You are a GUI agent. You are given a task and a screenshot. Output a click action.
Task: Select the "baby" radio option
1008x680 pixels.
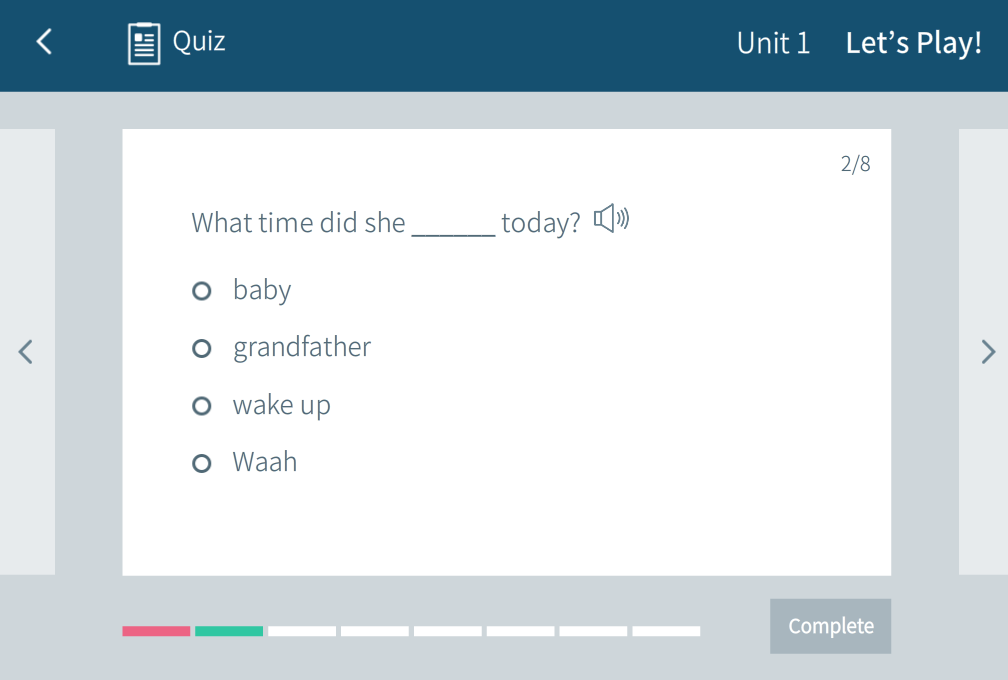202,291
